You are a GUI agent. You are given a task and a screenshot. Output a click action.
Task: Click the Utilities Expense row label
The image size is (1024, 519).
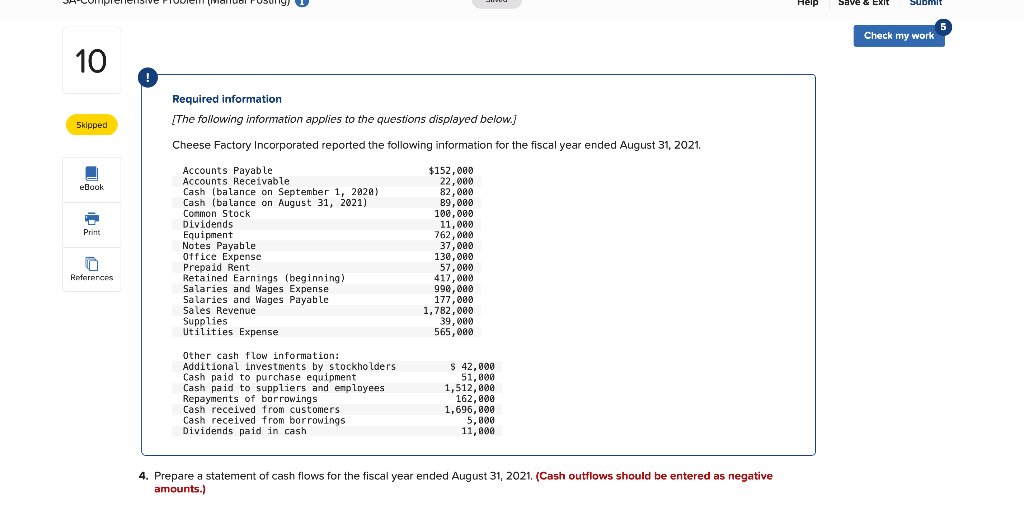click(230, 332)
